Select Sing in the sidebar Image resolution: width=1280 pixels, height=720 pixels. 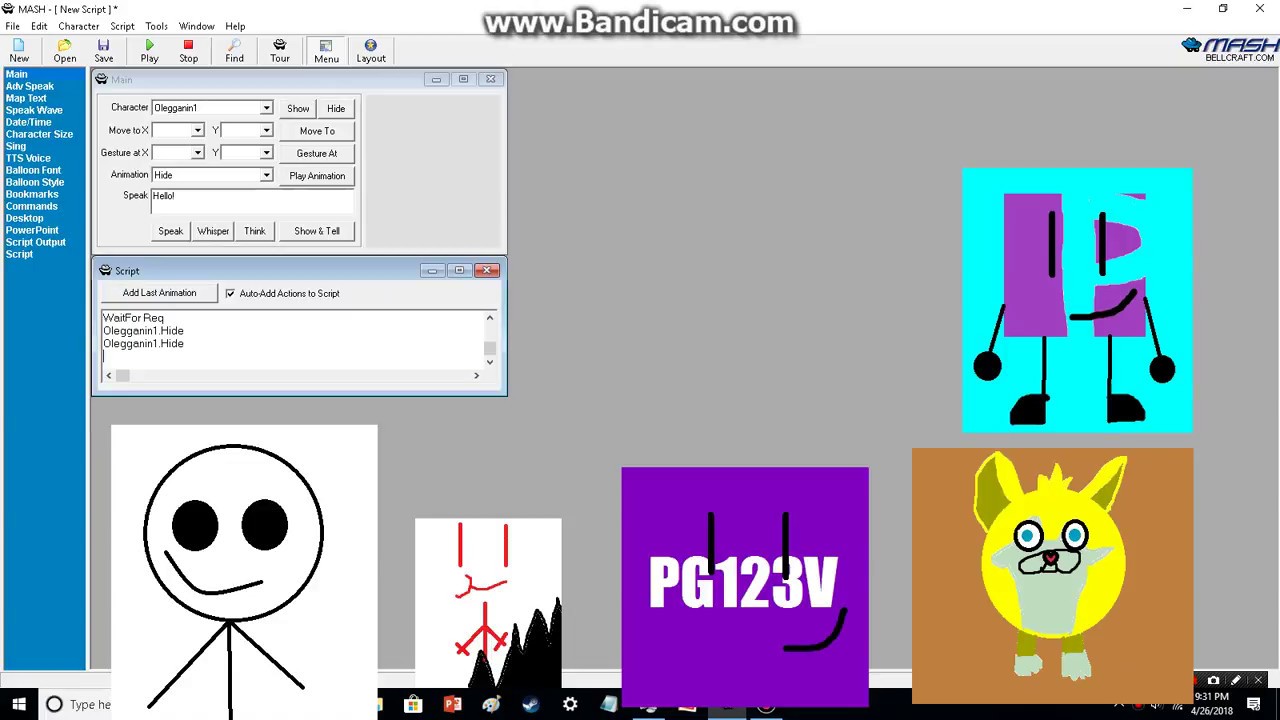click(x=16, y=146)
